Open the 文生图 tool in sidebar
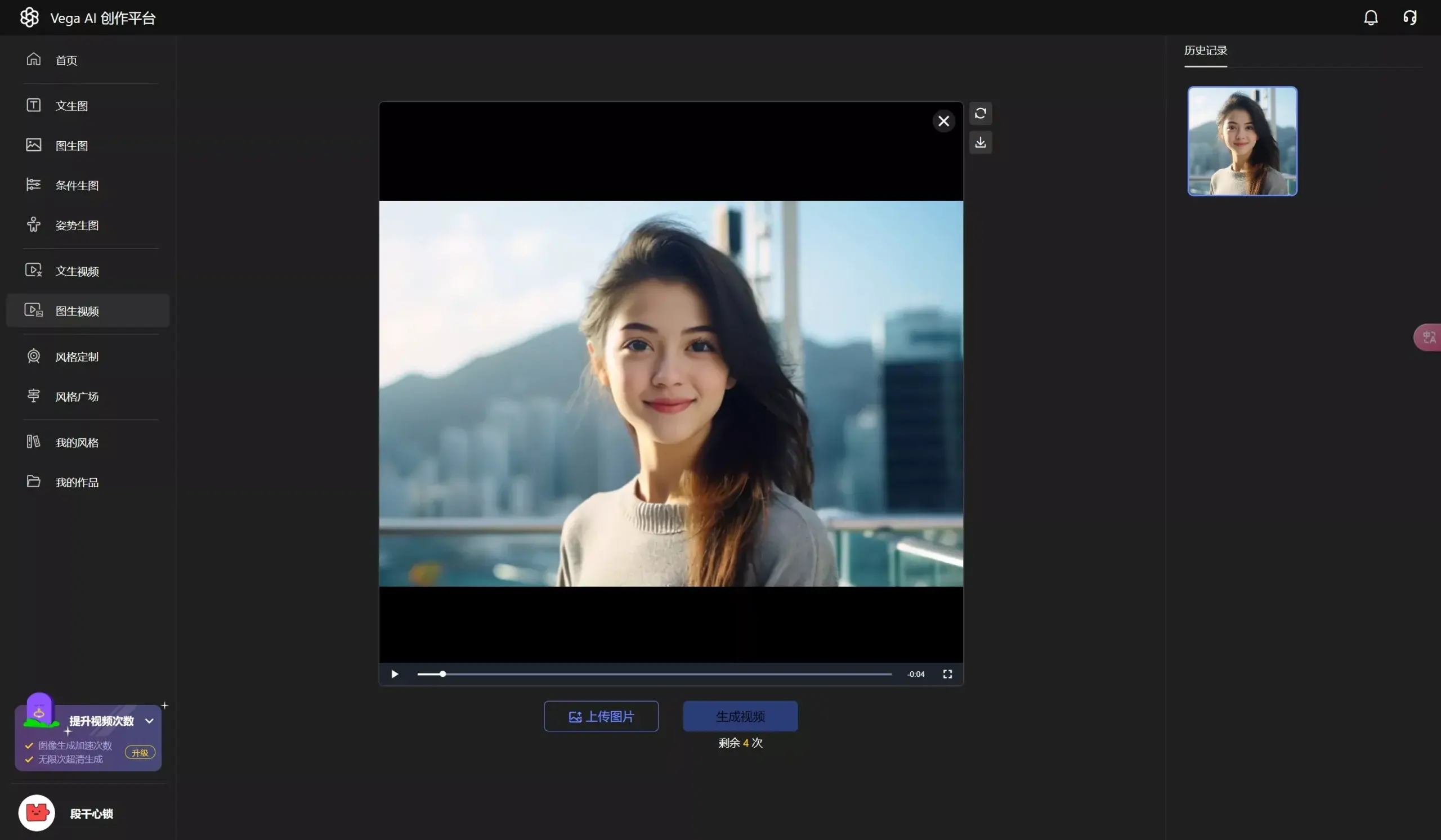Screen dimensions: 1441x840 click(71, 105)
